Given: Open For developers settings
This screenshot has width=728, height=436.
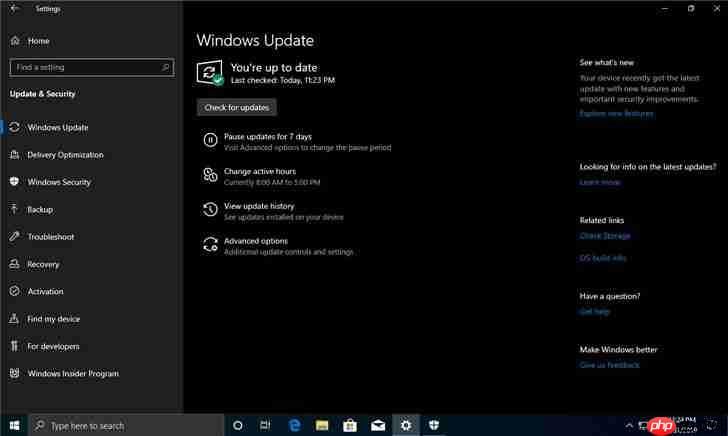Looking at the screenshot, I should click(53, 346).
